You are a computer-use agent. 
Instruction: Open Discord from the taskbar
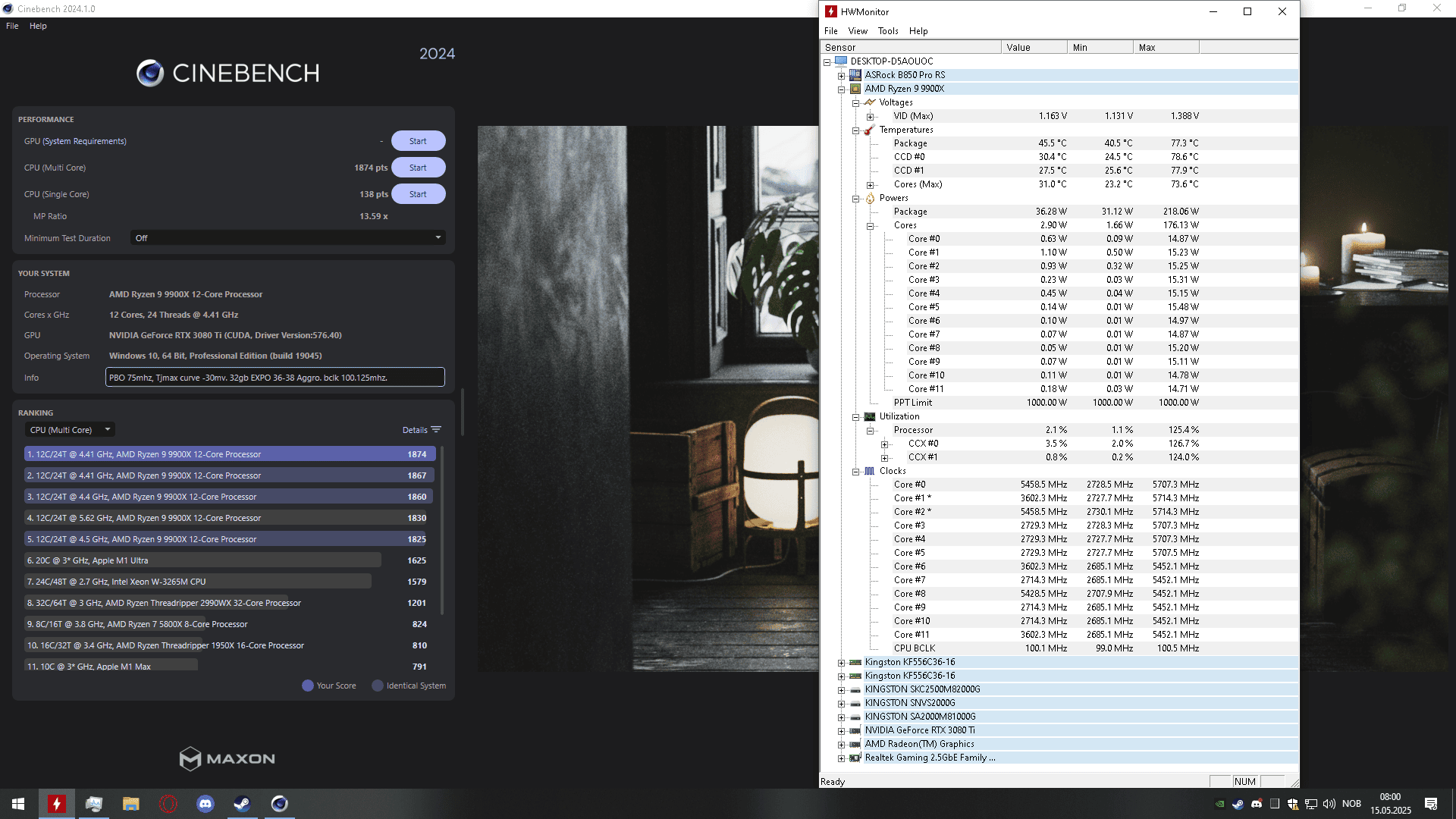point(206,804)
